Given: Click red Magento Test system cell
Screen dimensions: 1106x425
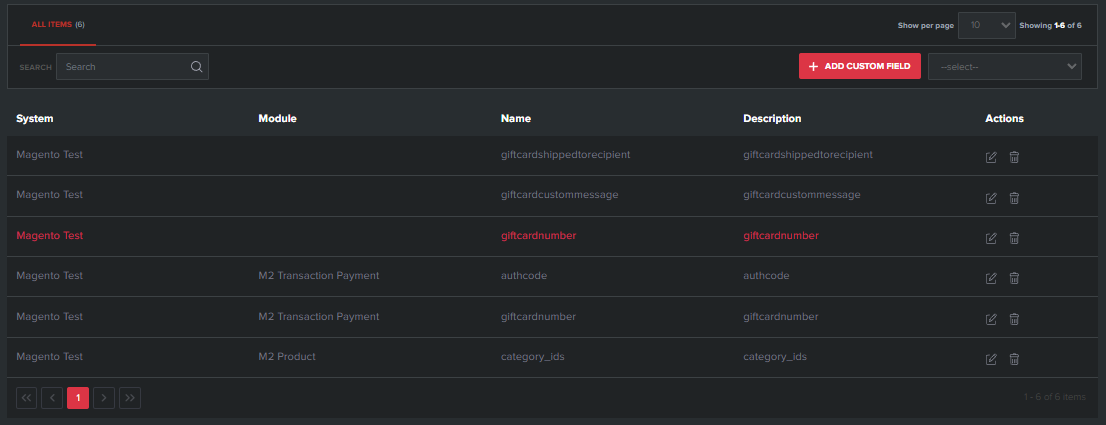Looking at the screenshot, I should tap(49, 235).
